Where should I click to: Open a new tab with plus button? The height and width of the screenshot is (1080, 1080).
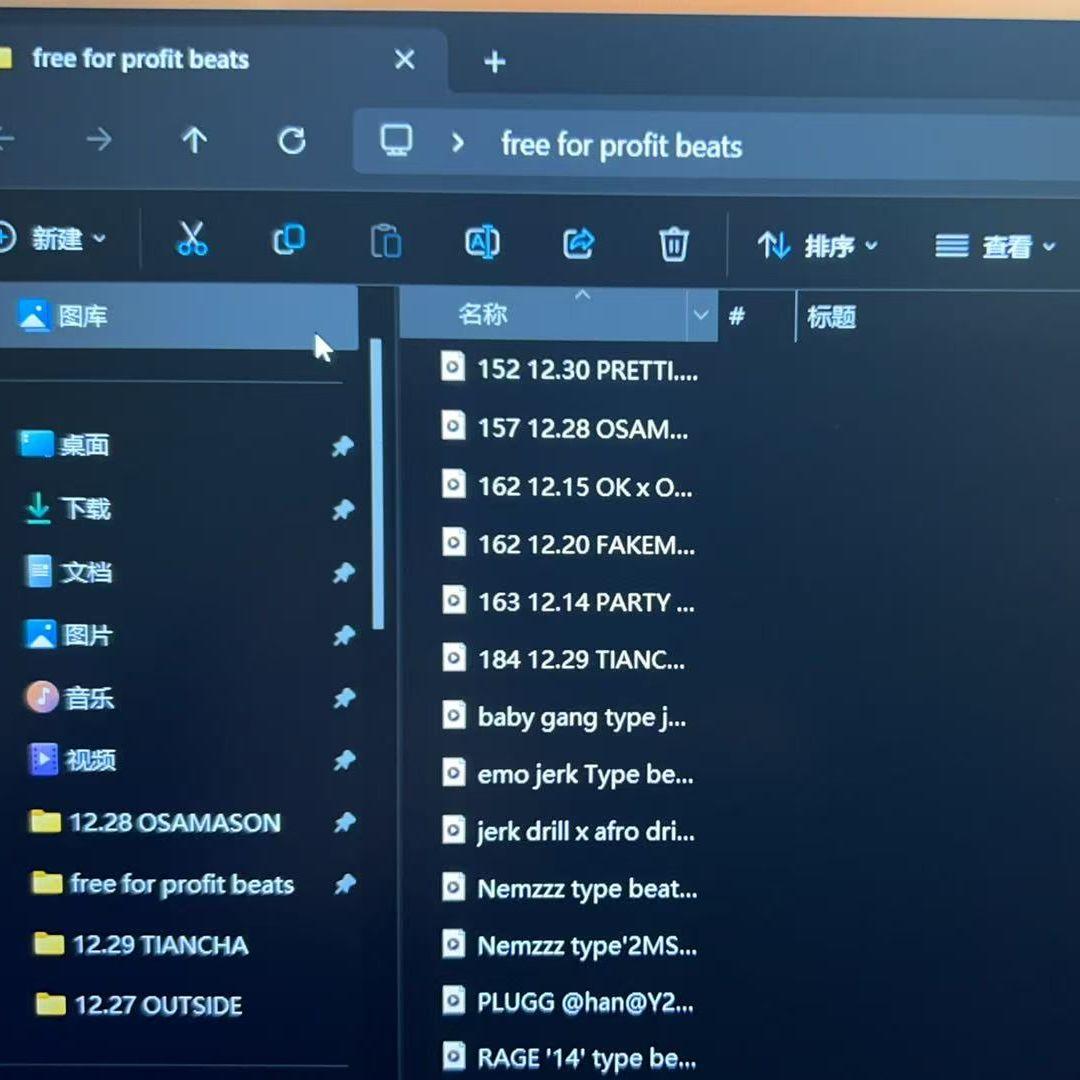[495, 62]
